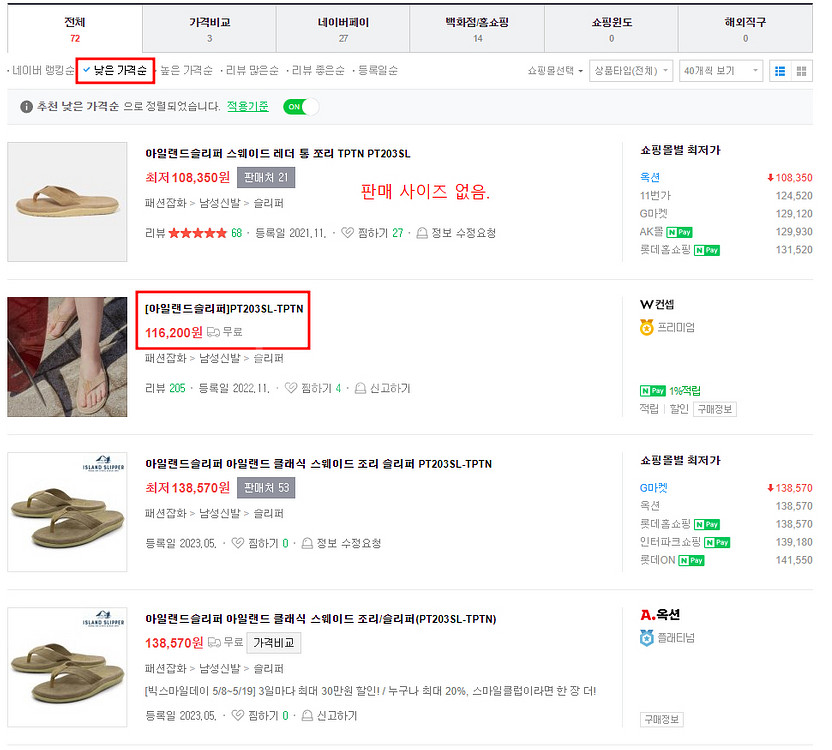Viewport: 832px width, 750px height.
Task: Switch to 네이버페이 tab
Action: 343,29
